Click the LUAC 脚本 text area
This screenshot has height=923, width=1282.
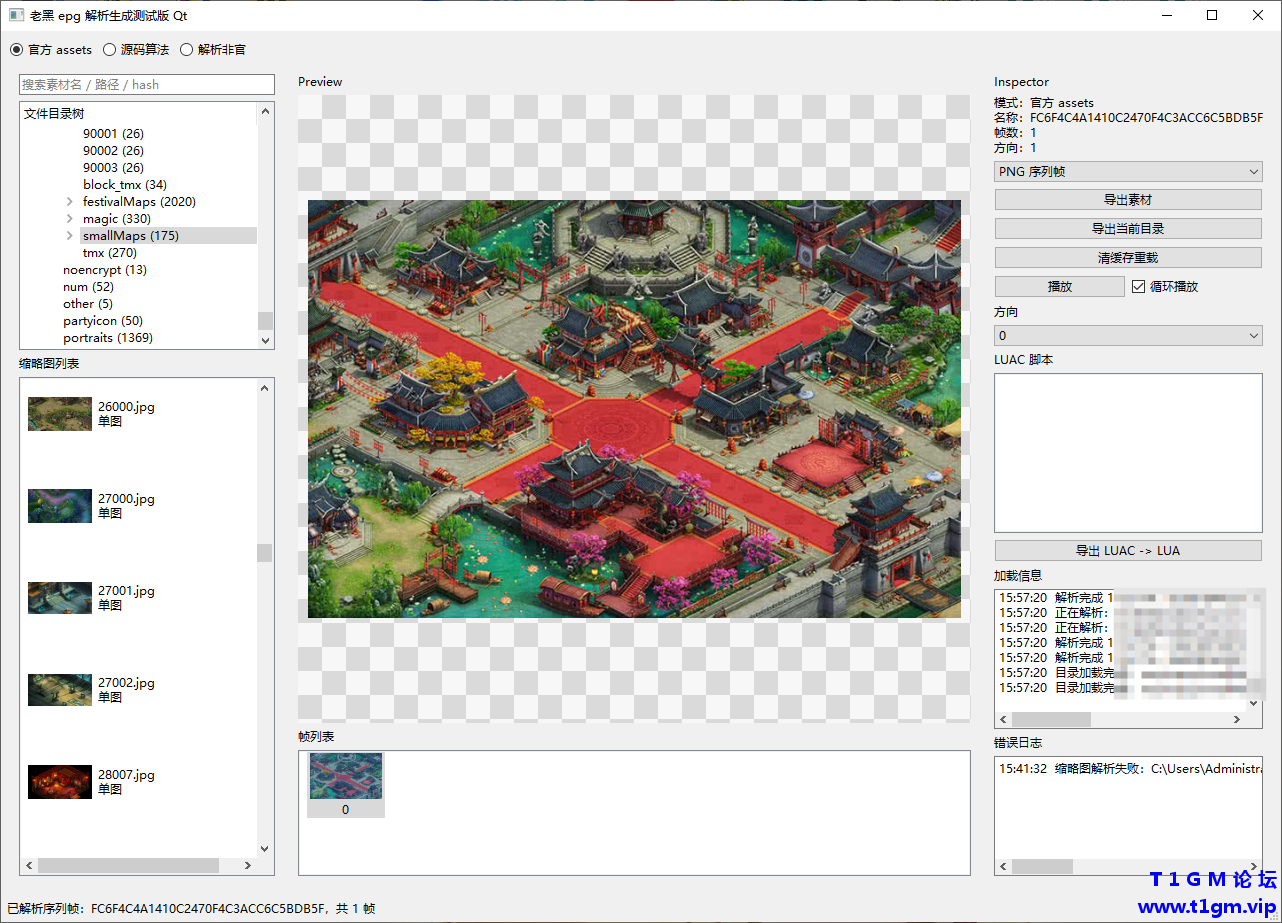coord(1128,453)
